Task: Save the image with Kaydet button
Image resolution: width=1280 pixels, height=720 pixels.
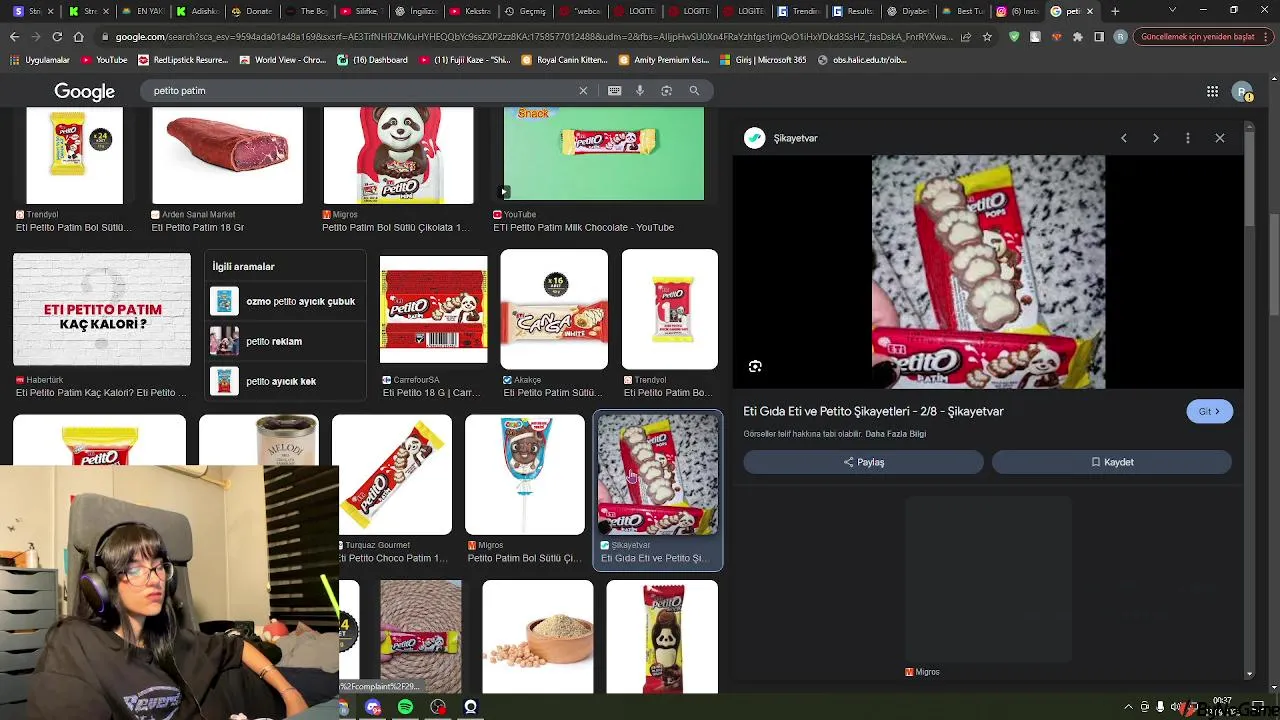Action: [1111, 462]
